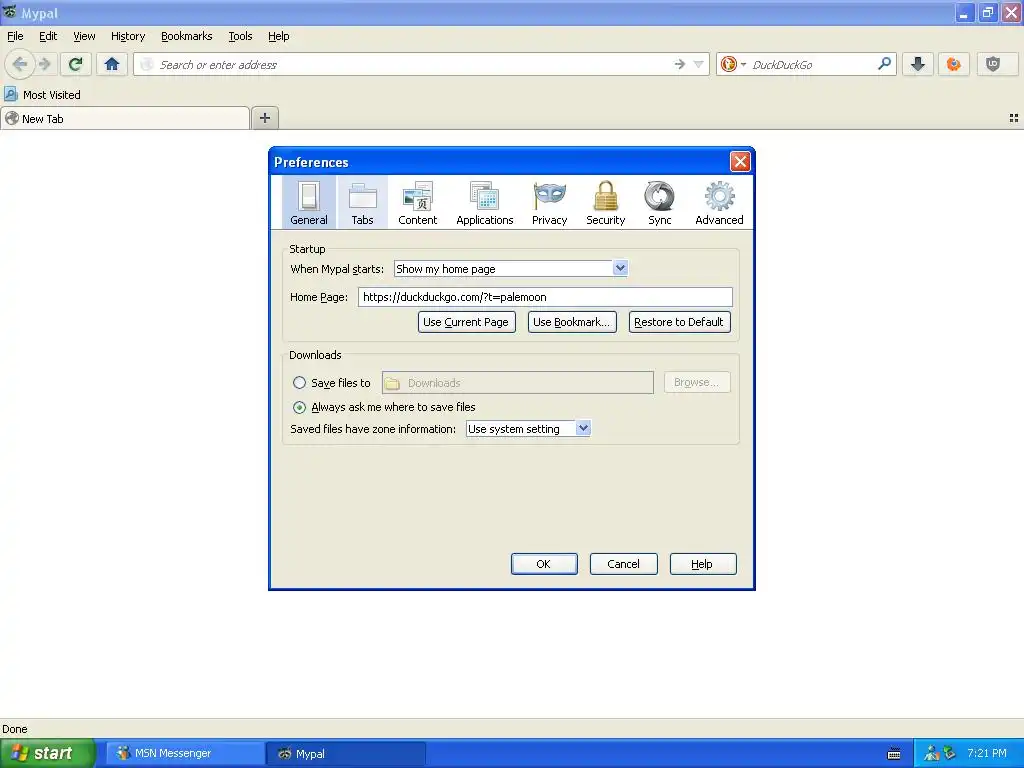Open the tab groups grid icon
Viewport: 1024px width, 768px height.
[1014, 118]
